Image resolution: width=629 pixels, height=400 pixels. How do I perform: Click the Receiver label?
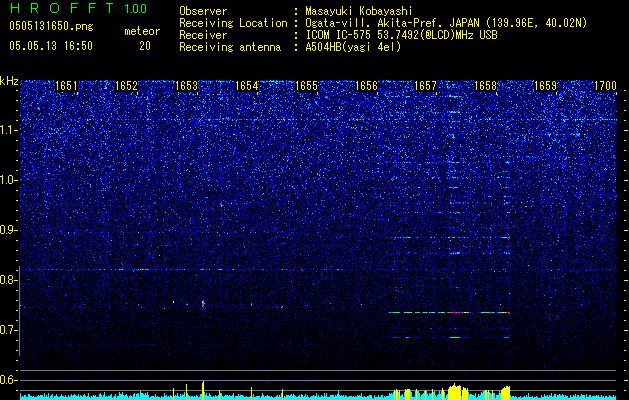203,35
